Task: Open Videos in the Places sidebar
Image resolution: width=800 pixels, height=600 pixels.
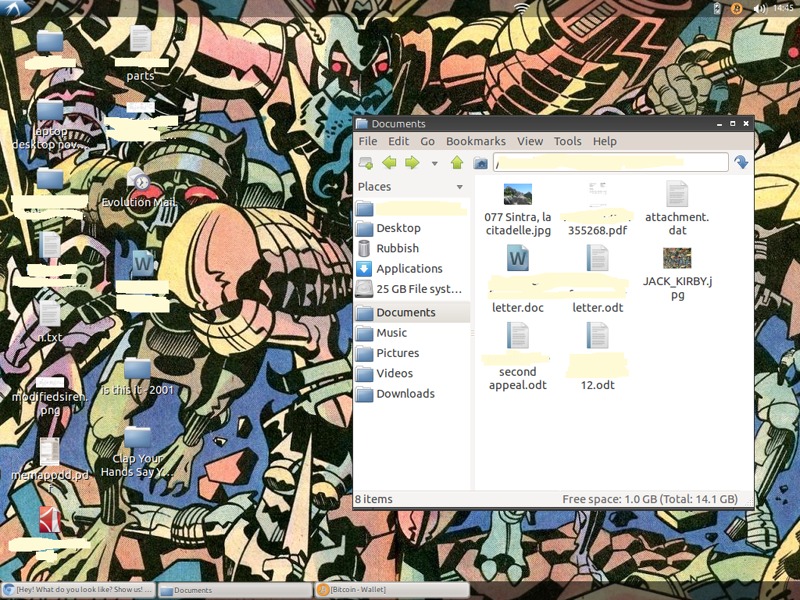Action: tap(412, 373)
